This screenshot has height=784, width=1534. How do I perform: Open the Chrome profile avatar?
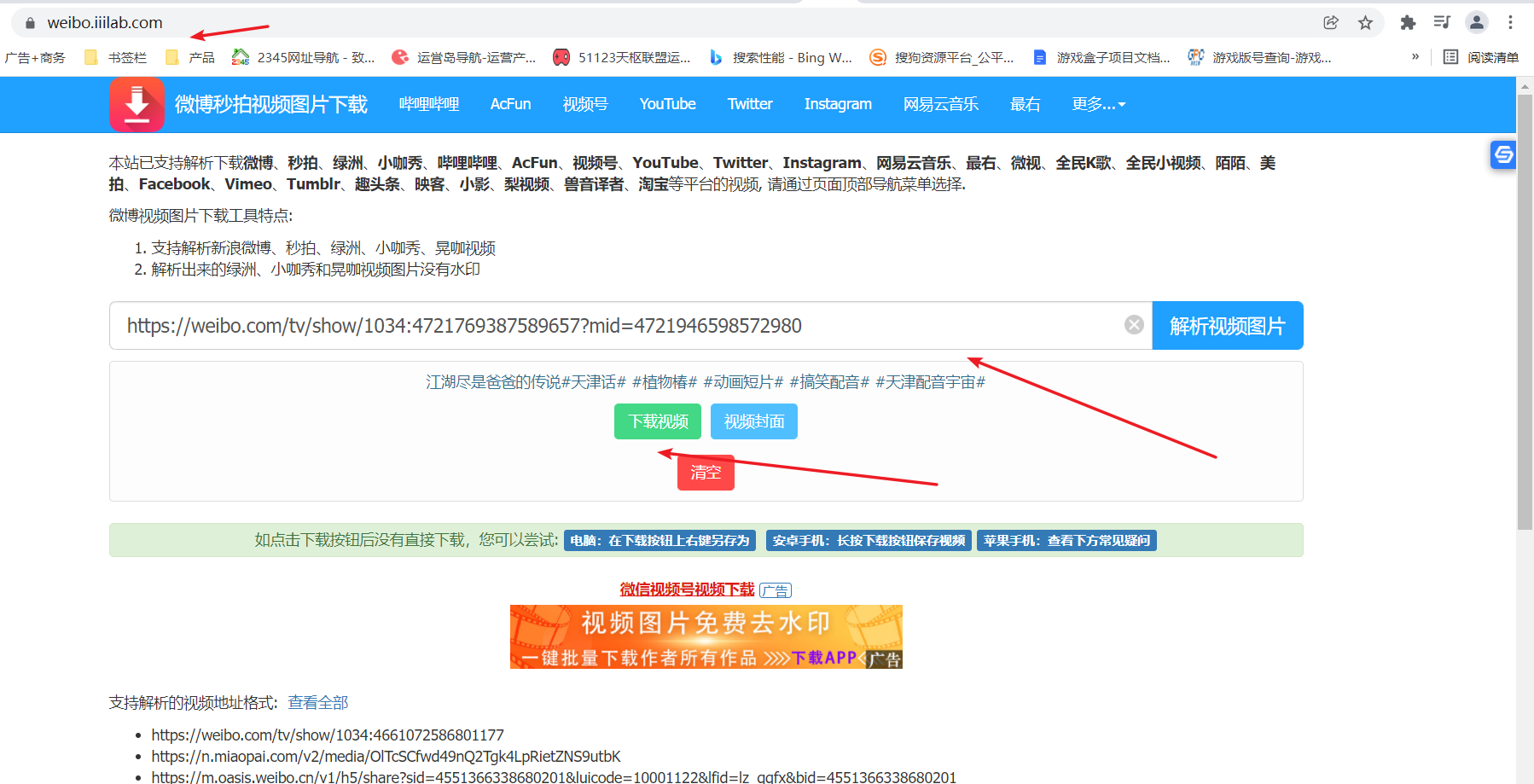coord(1477,23)
